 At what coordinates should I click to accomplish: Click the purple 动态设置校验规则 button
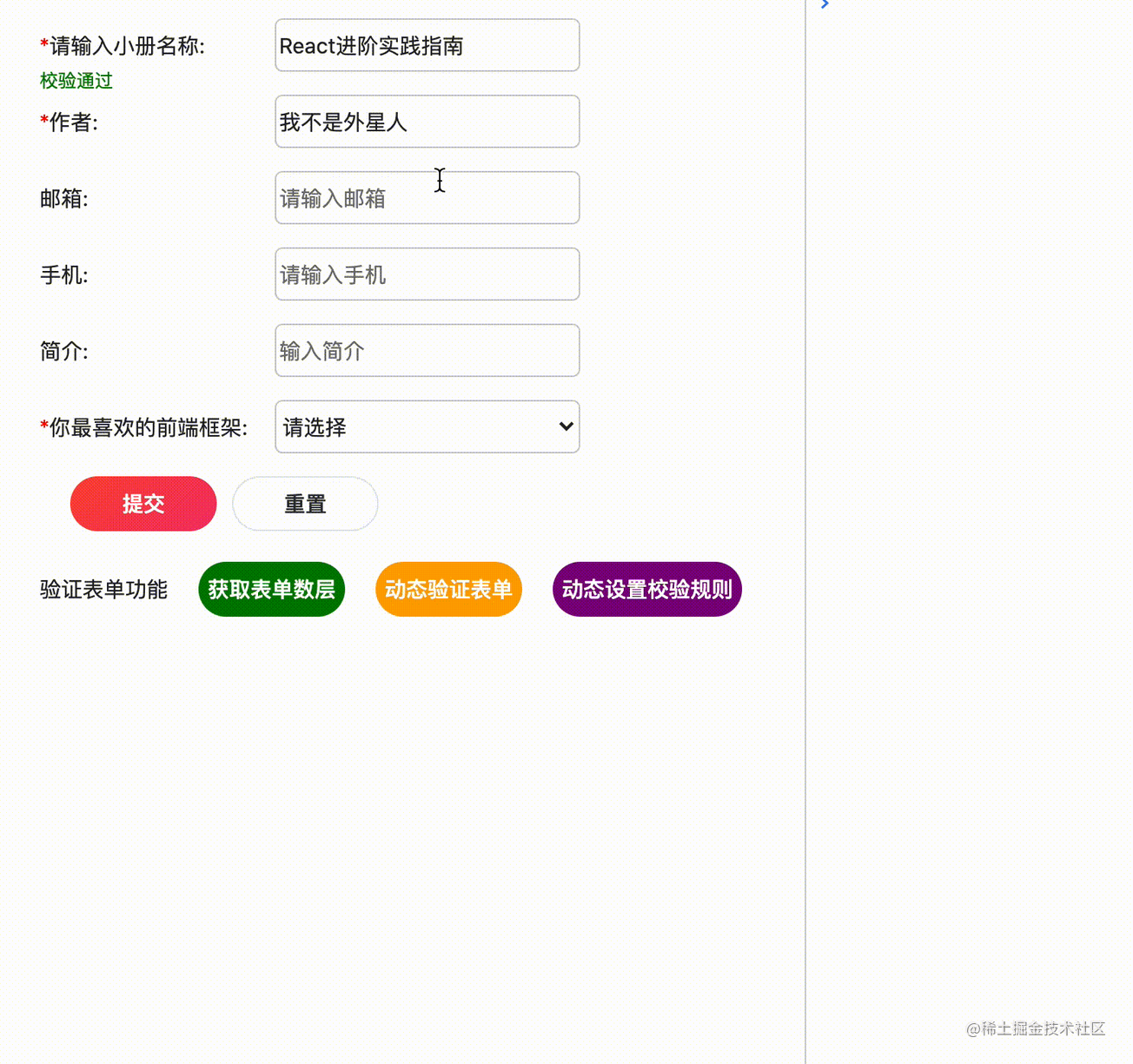646,589
